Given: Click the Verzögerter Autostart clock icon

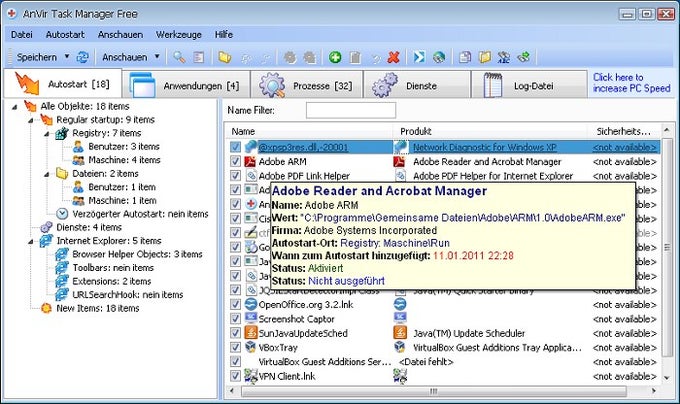Looking at the screenshot, I should [62, 214].
